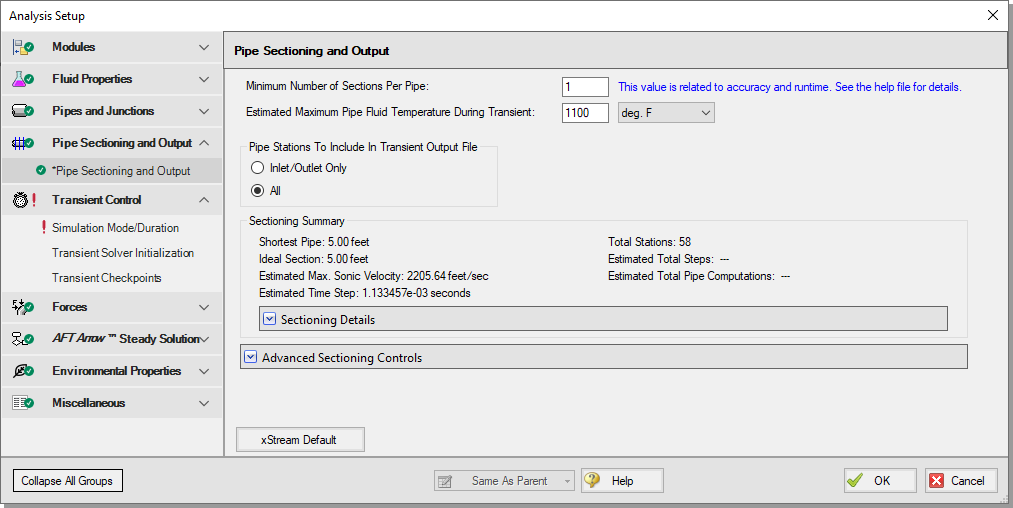The width and height of the screenshot is (1013, 508).
Task: Click the Miscellaneous group icon
Action: (22, 403)
